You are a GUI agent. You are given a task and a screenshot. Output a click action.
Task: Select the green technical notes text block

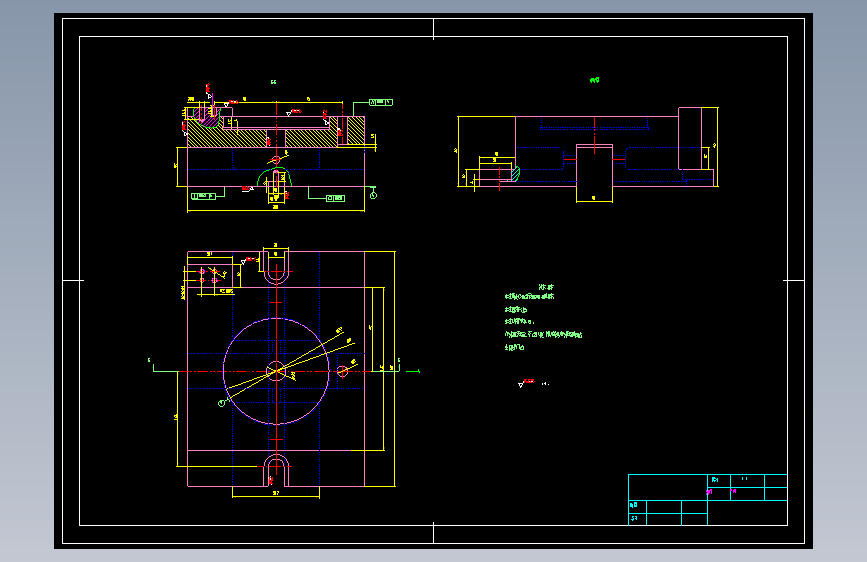tap(543, 318)
